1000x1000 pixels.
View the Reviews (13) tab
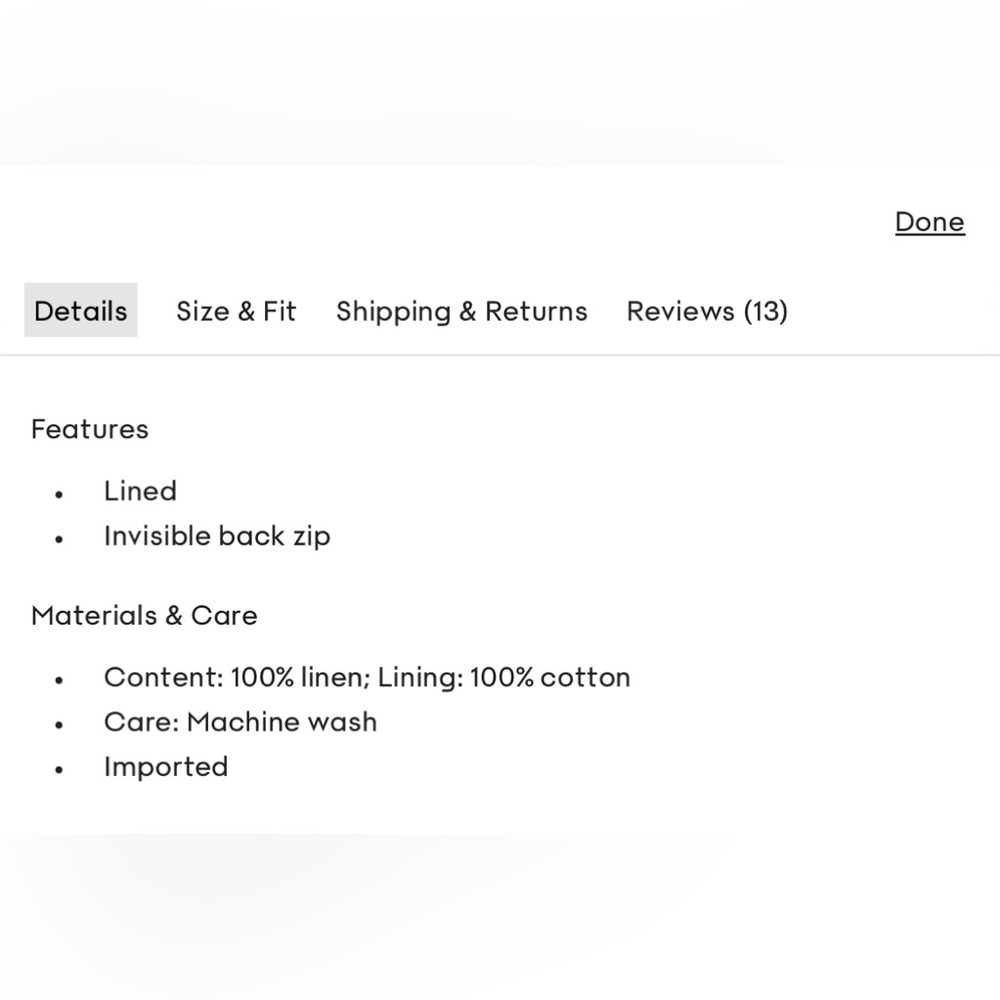coord(707,311)
